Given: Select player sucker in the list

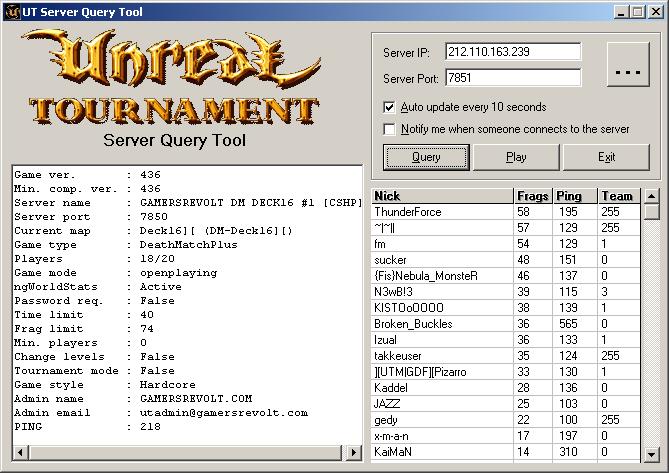Looking at the screenshot, I should point(506,260).
